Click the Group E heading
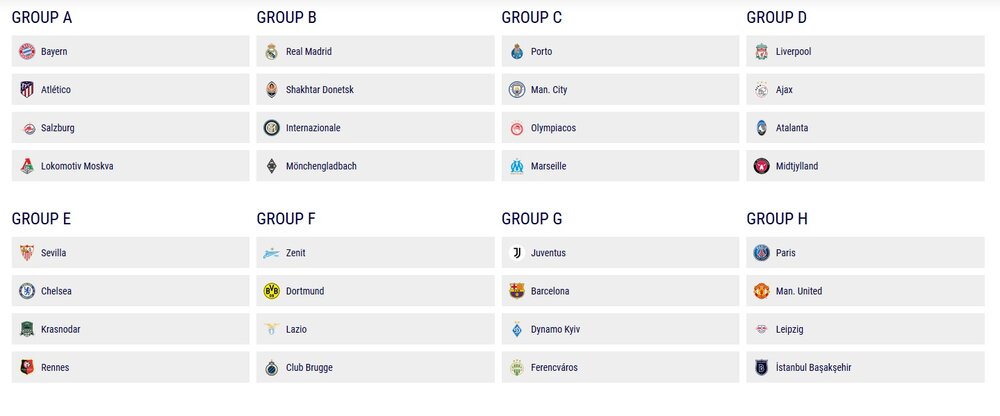 click(41, 219)
